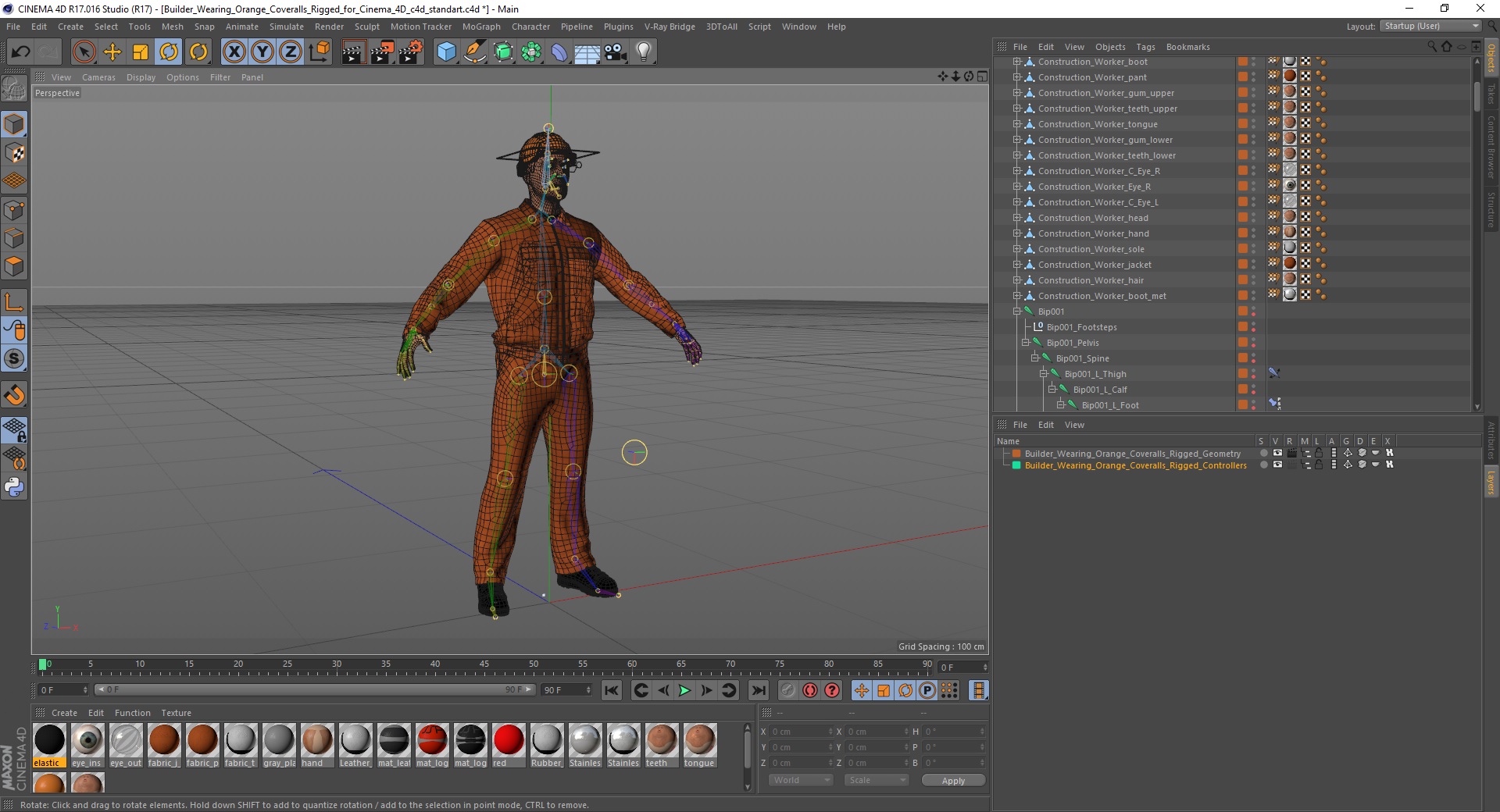Activate the Scale tool
1500x812 pixels.
point(141,52)
